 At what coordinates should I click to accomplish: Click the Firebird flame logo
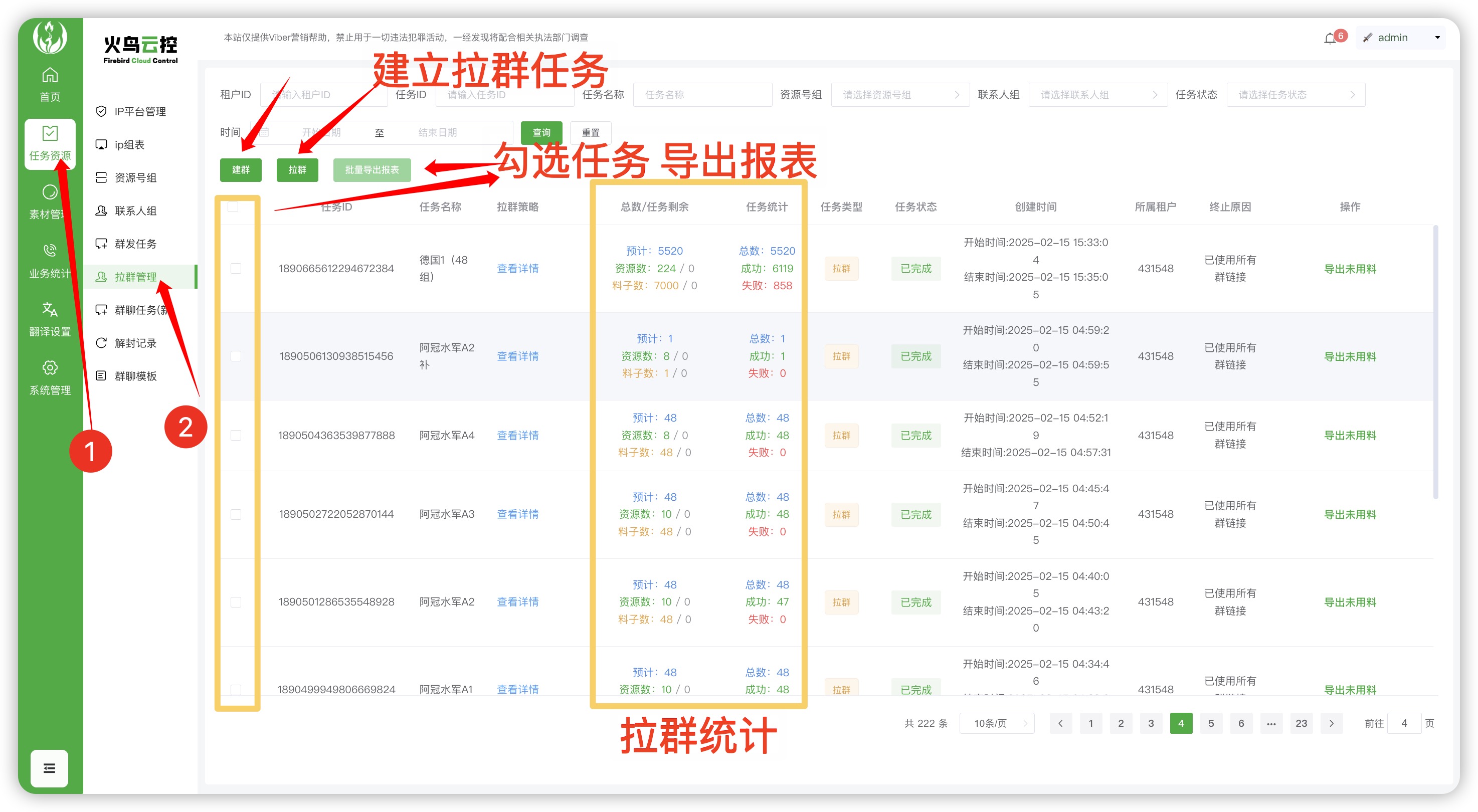pyautogui.click(x=50, y=37)
